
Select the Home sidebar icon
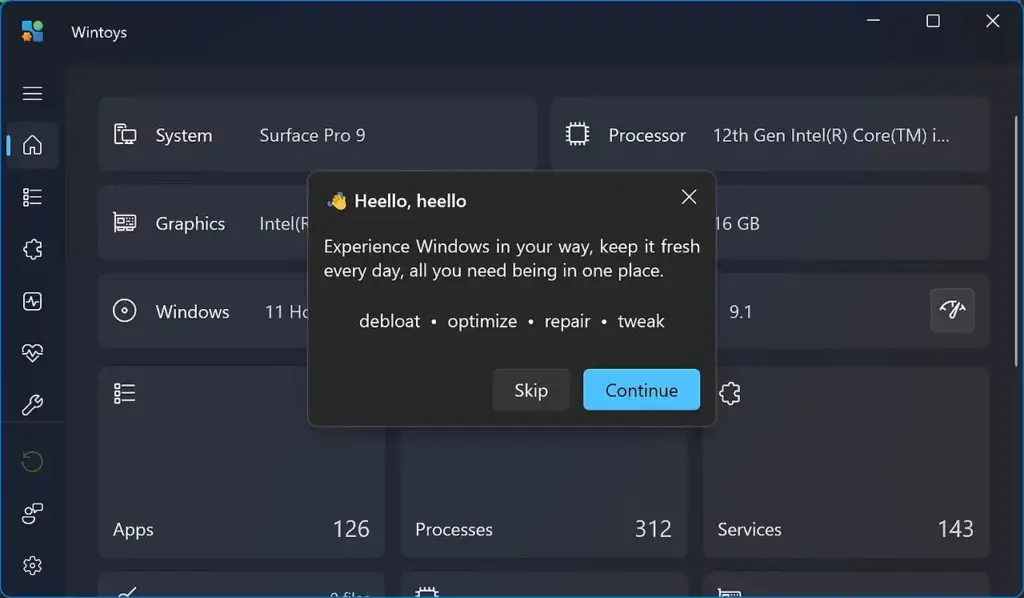click(x=32, y=145)
